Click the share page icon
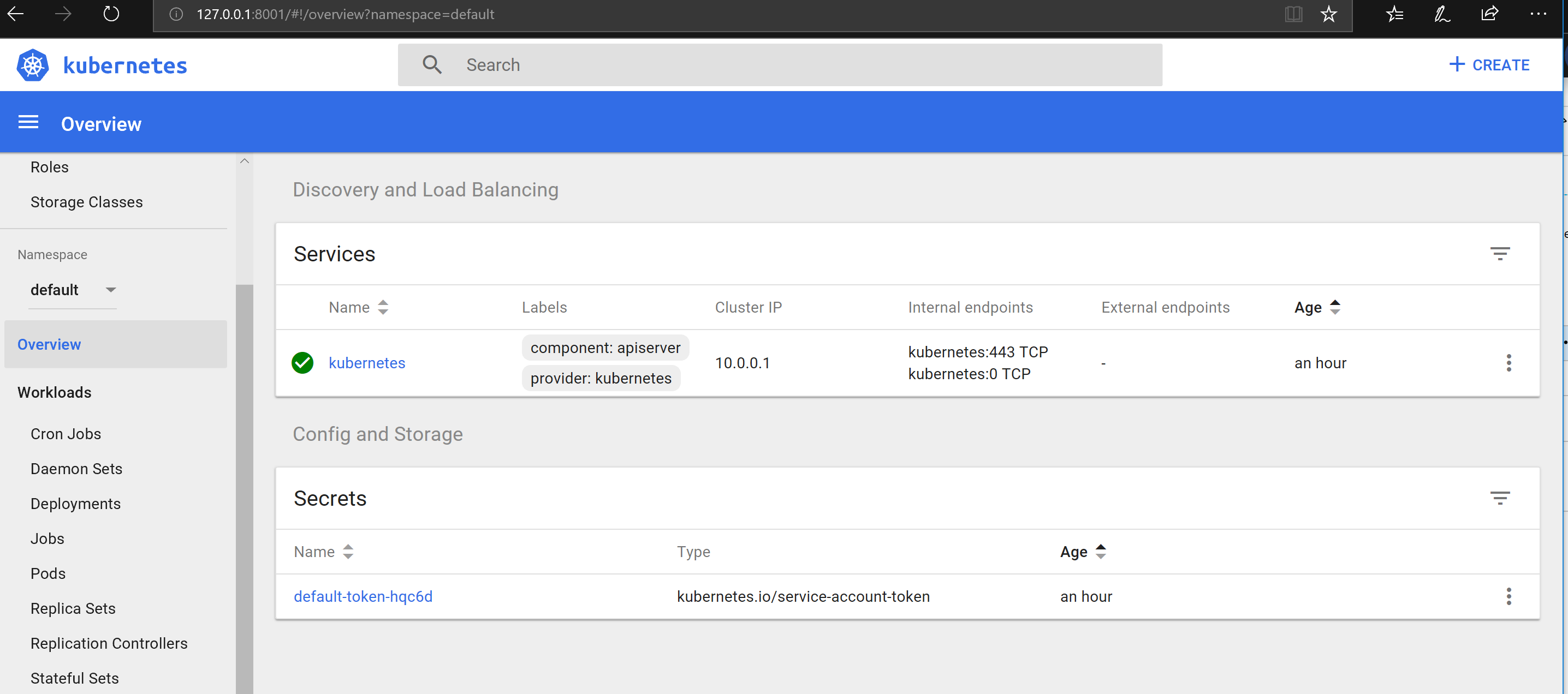The width and height of the screenshot is (1568, 694). coord(1489,14)
